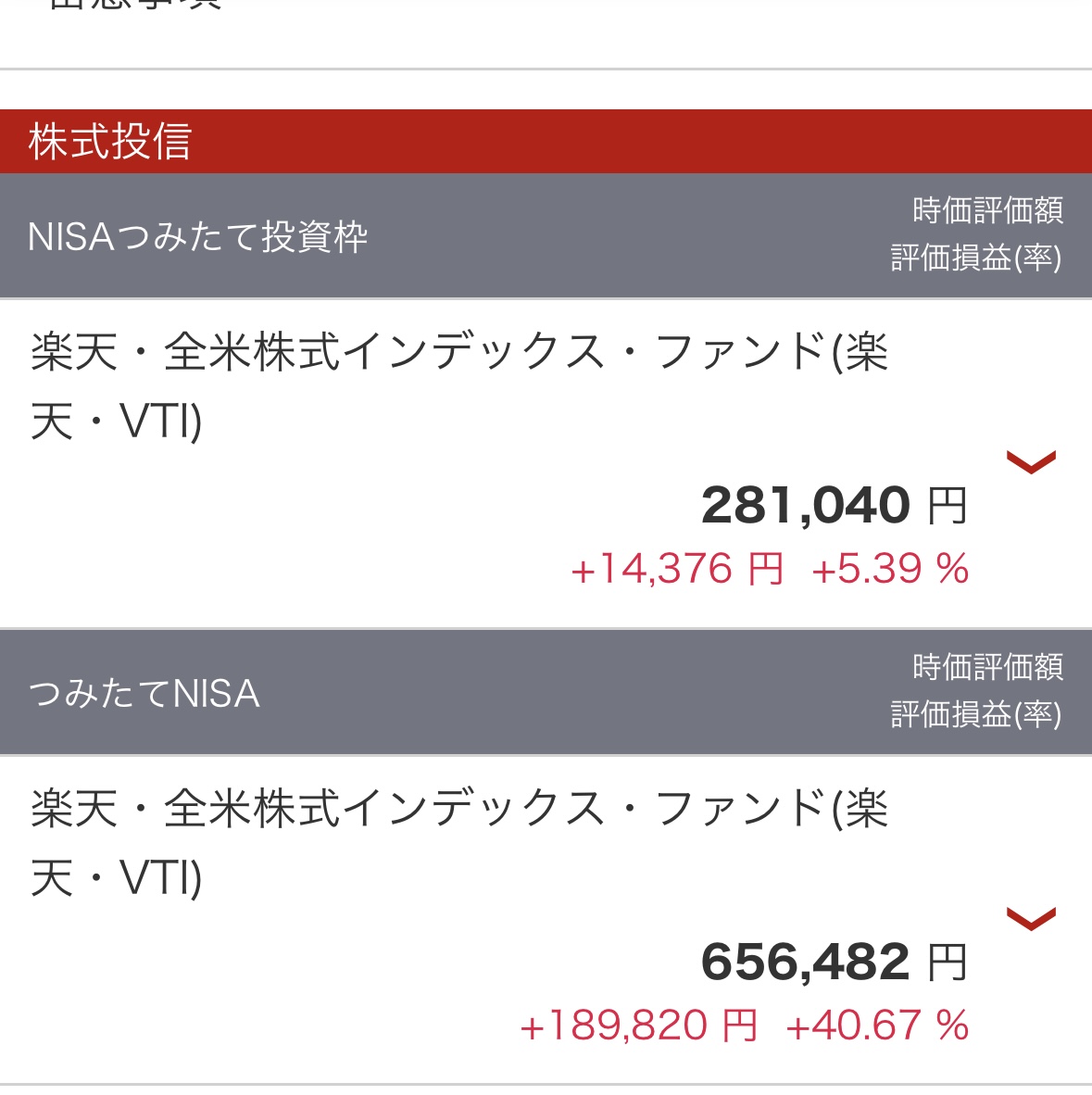Click the 656,482 valuation amount
This screenshot has width=1092, height=1095.
806,963
